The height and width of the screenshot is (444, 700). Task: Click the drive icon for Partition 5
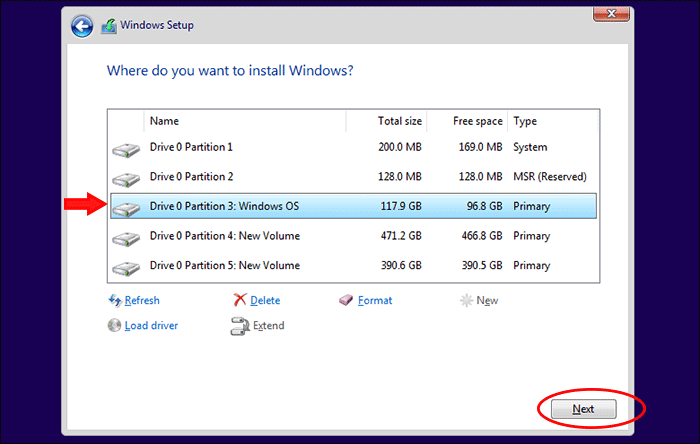tap(127, 267)
